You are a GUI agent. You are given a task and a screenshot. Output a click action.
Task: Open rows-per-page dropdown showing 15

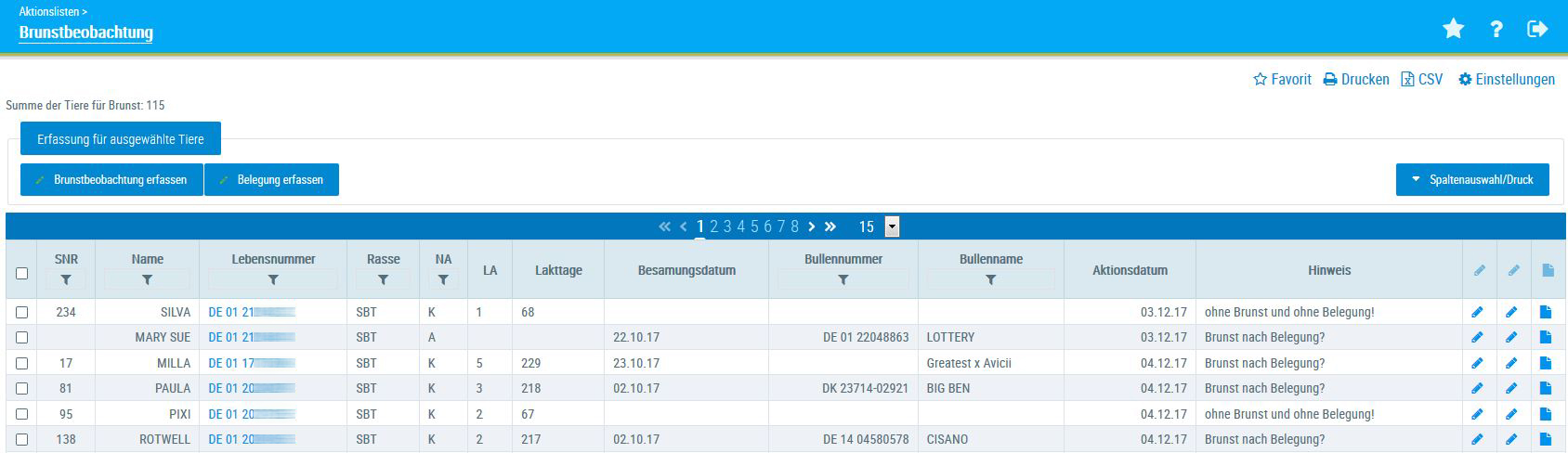tap(892, 226)
